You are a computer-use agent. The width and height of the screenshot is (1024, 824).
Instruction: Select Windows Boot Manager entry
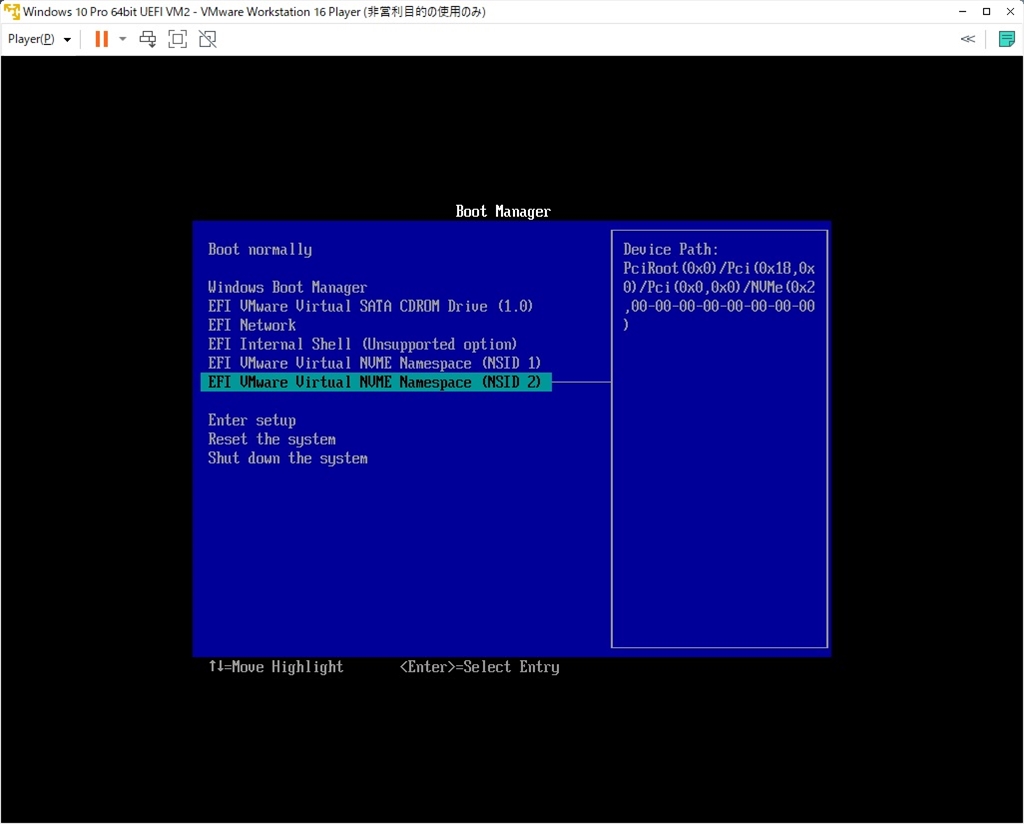click(287, 287)
